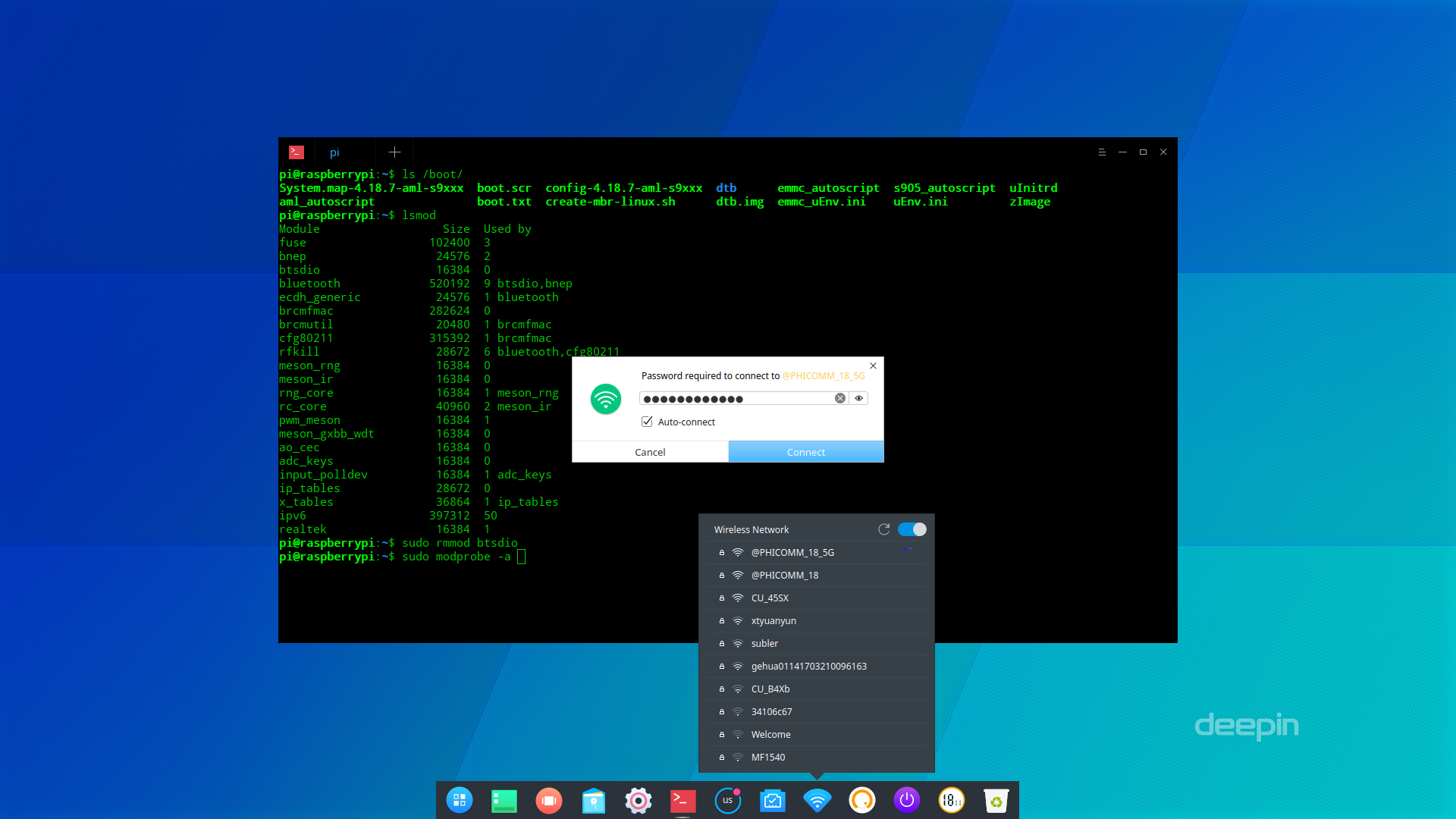Open the orange sound volume dock icon
The width and height of the screenshot is (1456, 819).
click(862, 801)
